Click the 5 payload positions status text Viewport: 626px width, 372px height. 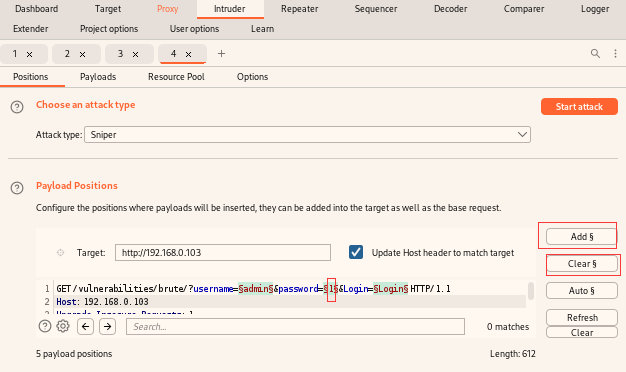(74, 354)
